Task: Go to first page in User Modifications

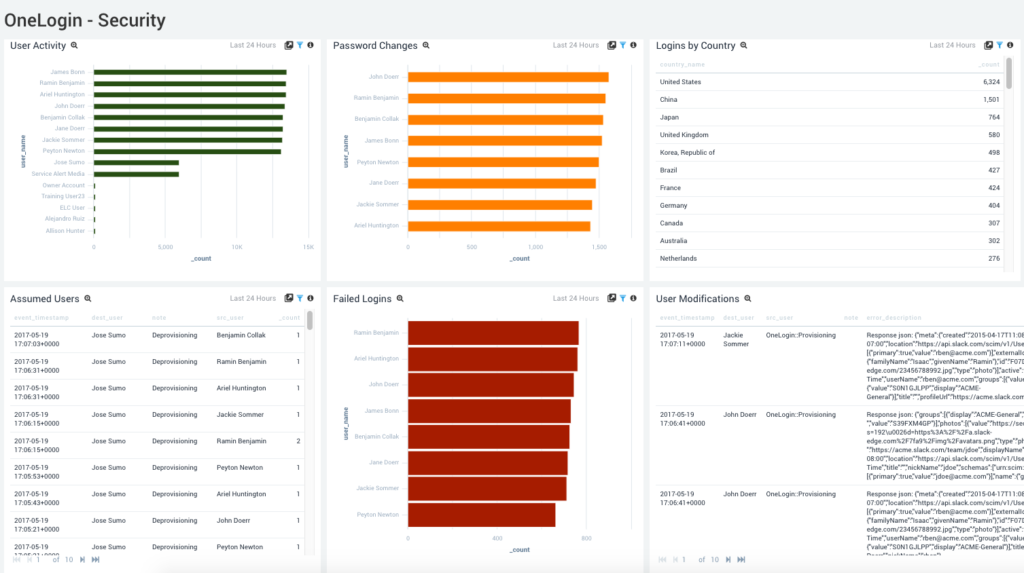Action: (662, 559)
